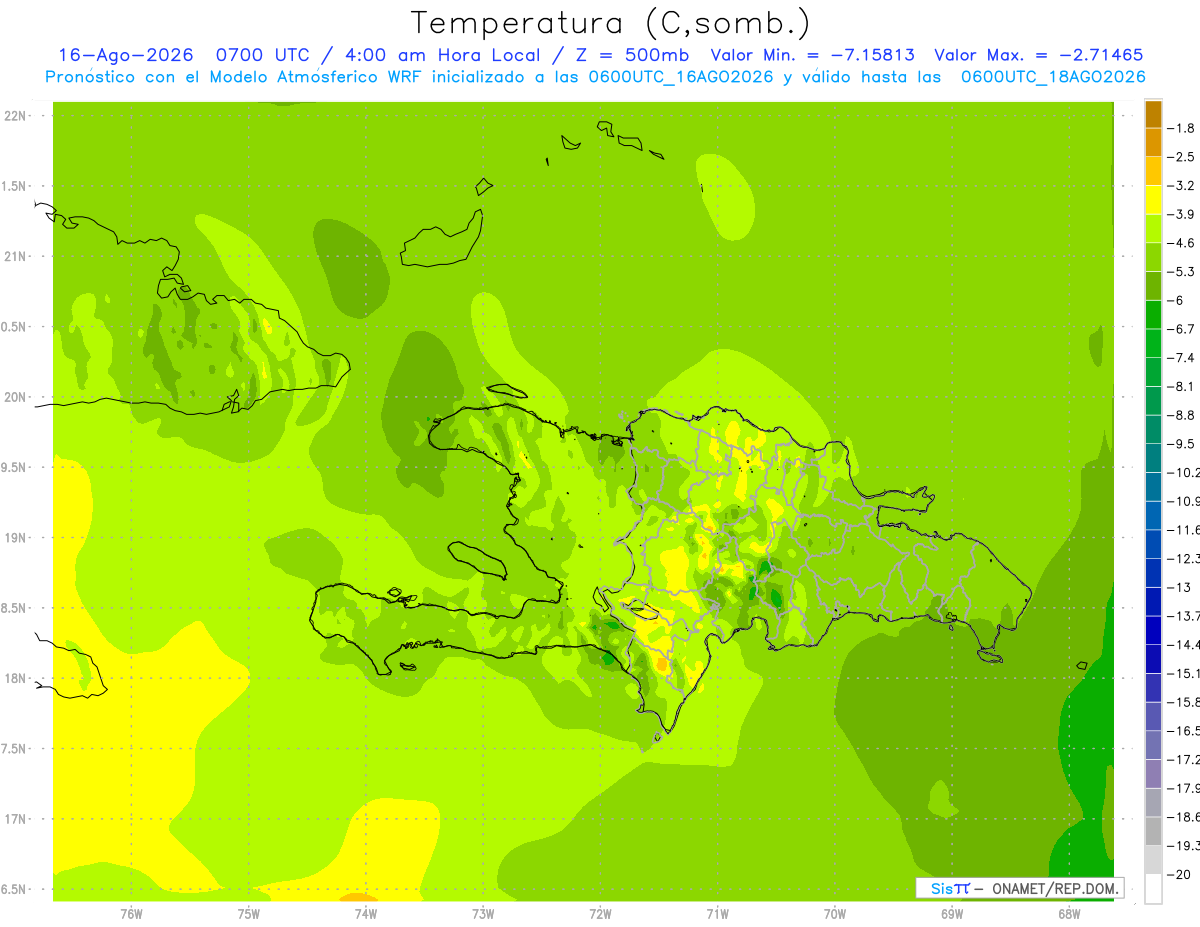1200x927 pixels.
Task: Click the -3.9 legend value
Action: tap(1181, 215)
